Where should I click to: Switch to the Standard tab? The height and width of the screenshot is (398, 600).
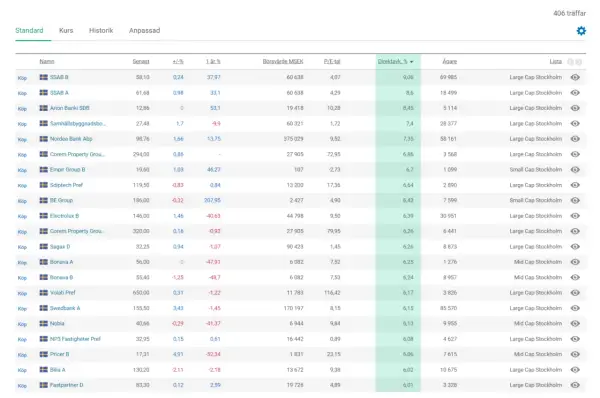pos(29,31)
